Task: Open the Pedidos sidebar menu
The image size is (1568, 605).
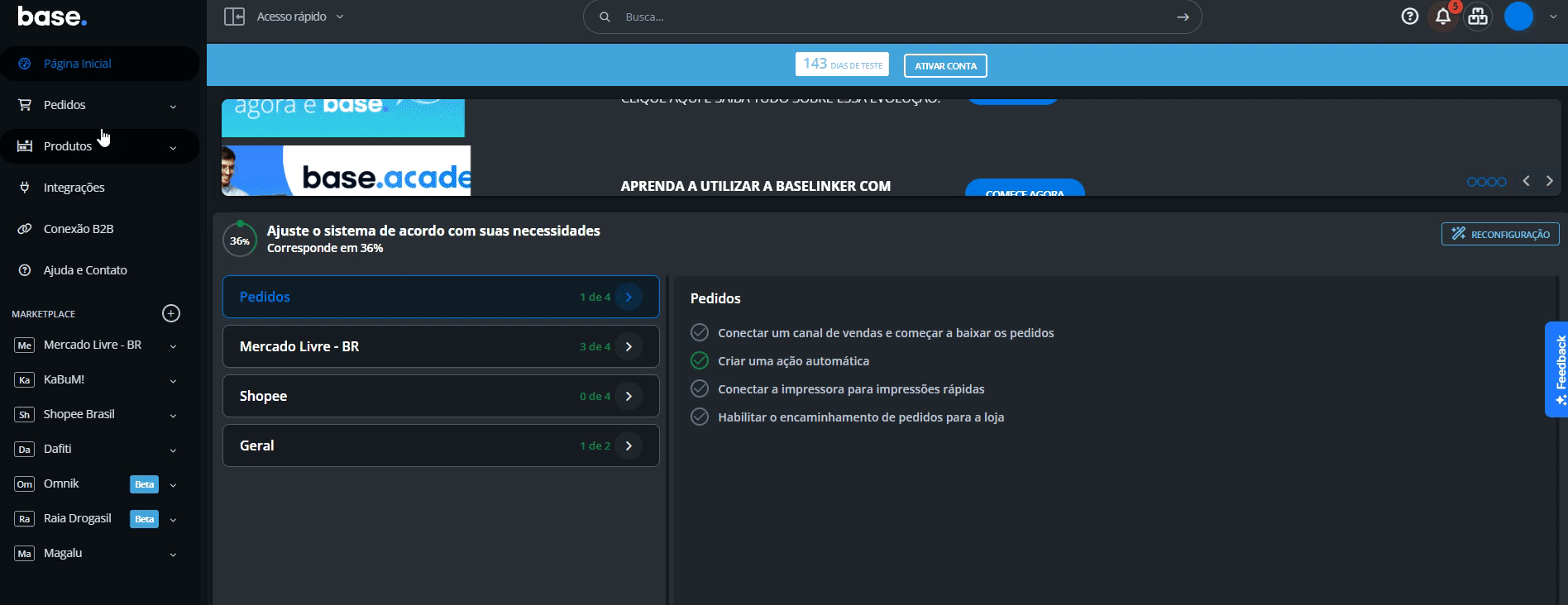Action: (x=99, y=105)
